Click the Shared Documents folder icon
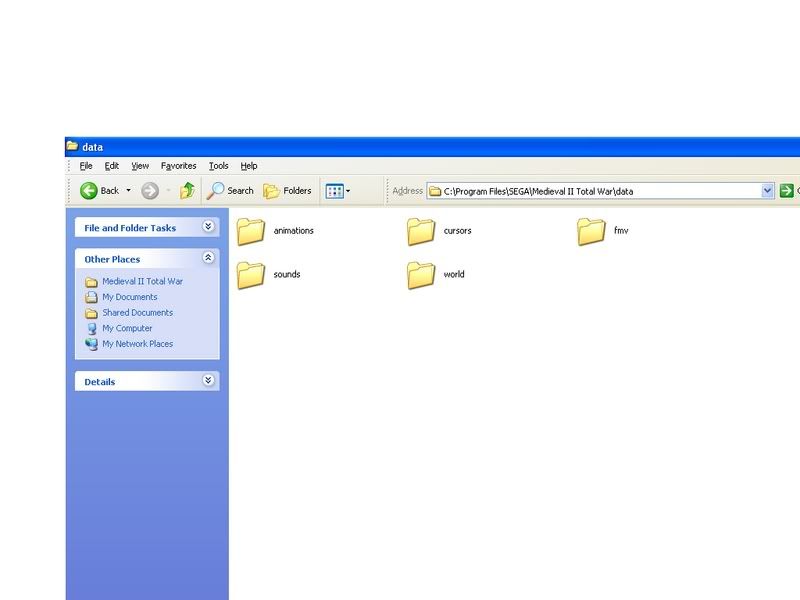This screenshot has height=600, width=800. pos(91,313)
